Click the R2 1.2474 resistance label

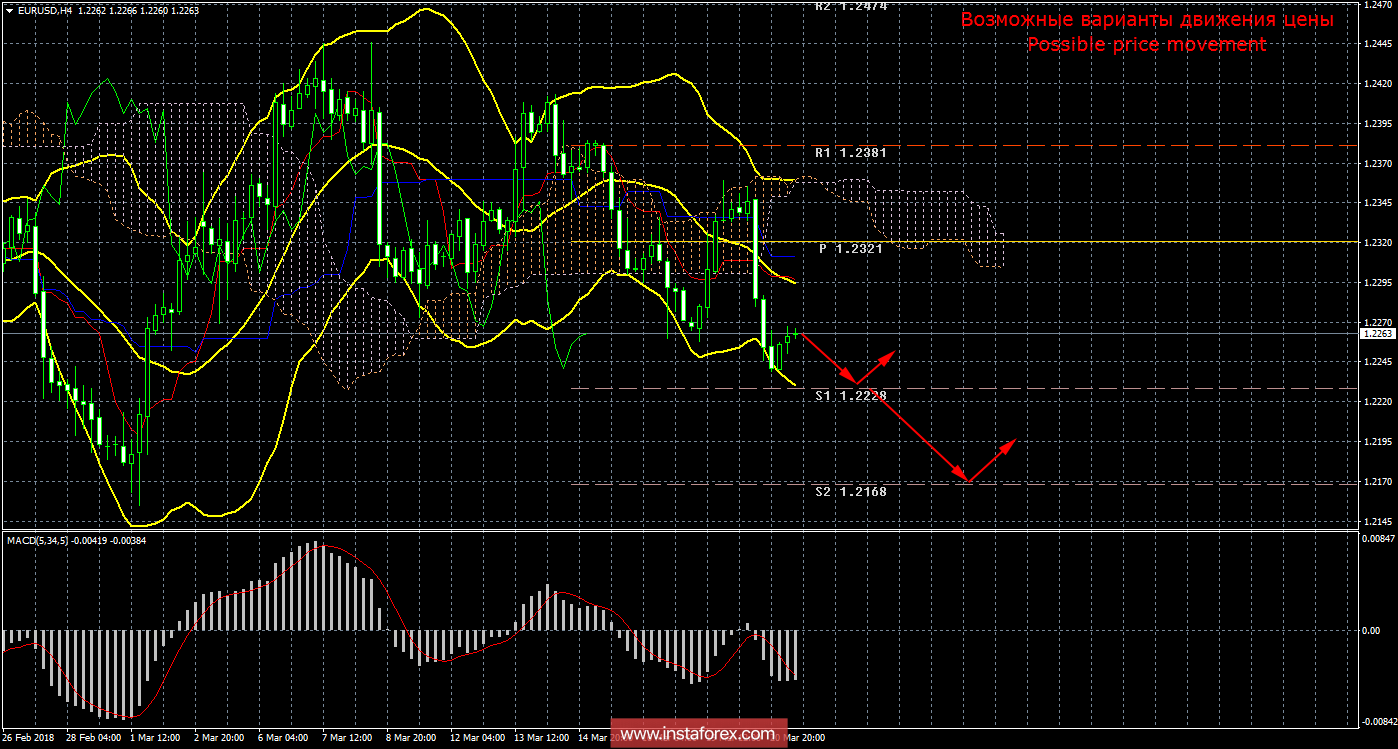[851, 6]
